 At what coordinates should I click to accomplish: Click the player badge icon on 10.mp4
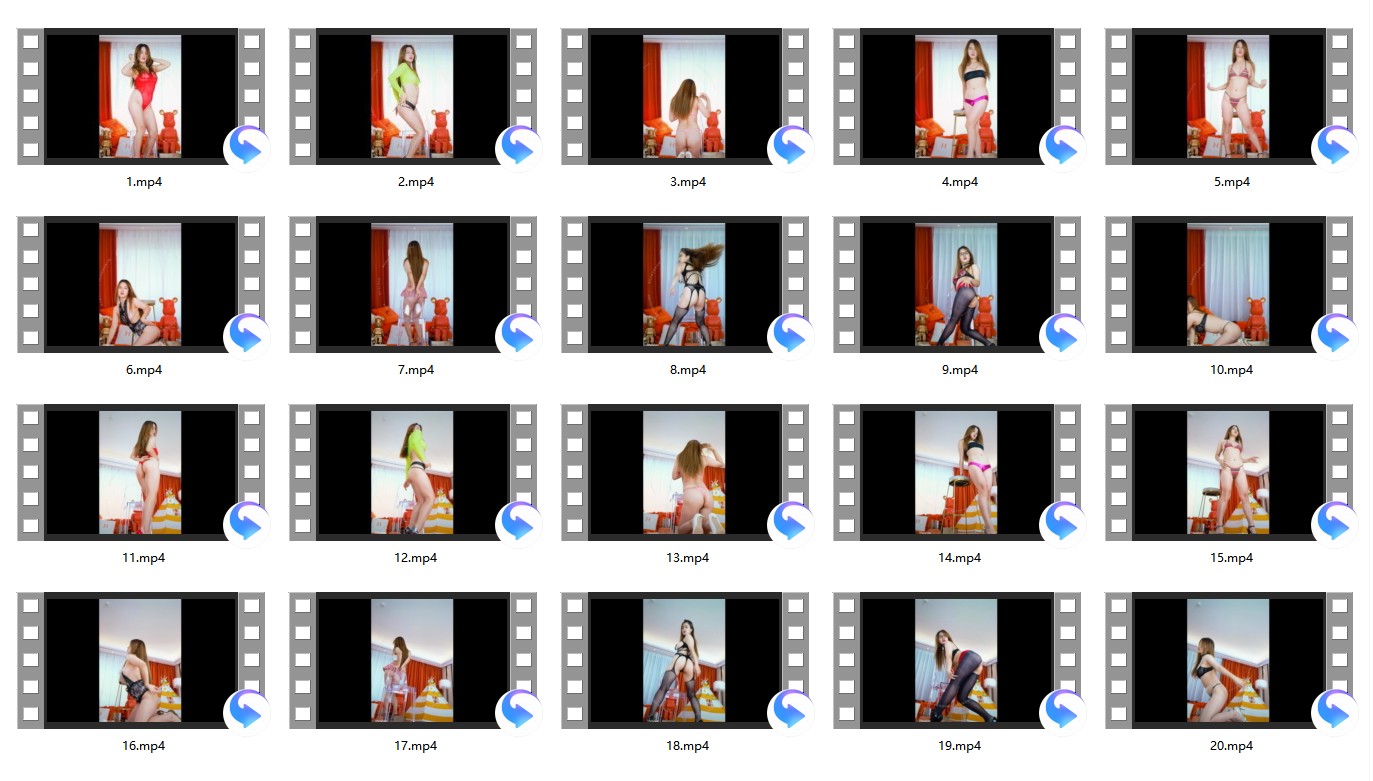pos(1334,336)
